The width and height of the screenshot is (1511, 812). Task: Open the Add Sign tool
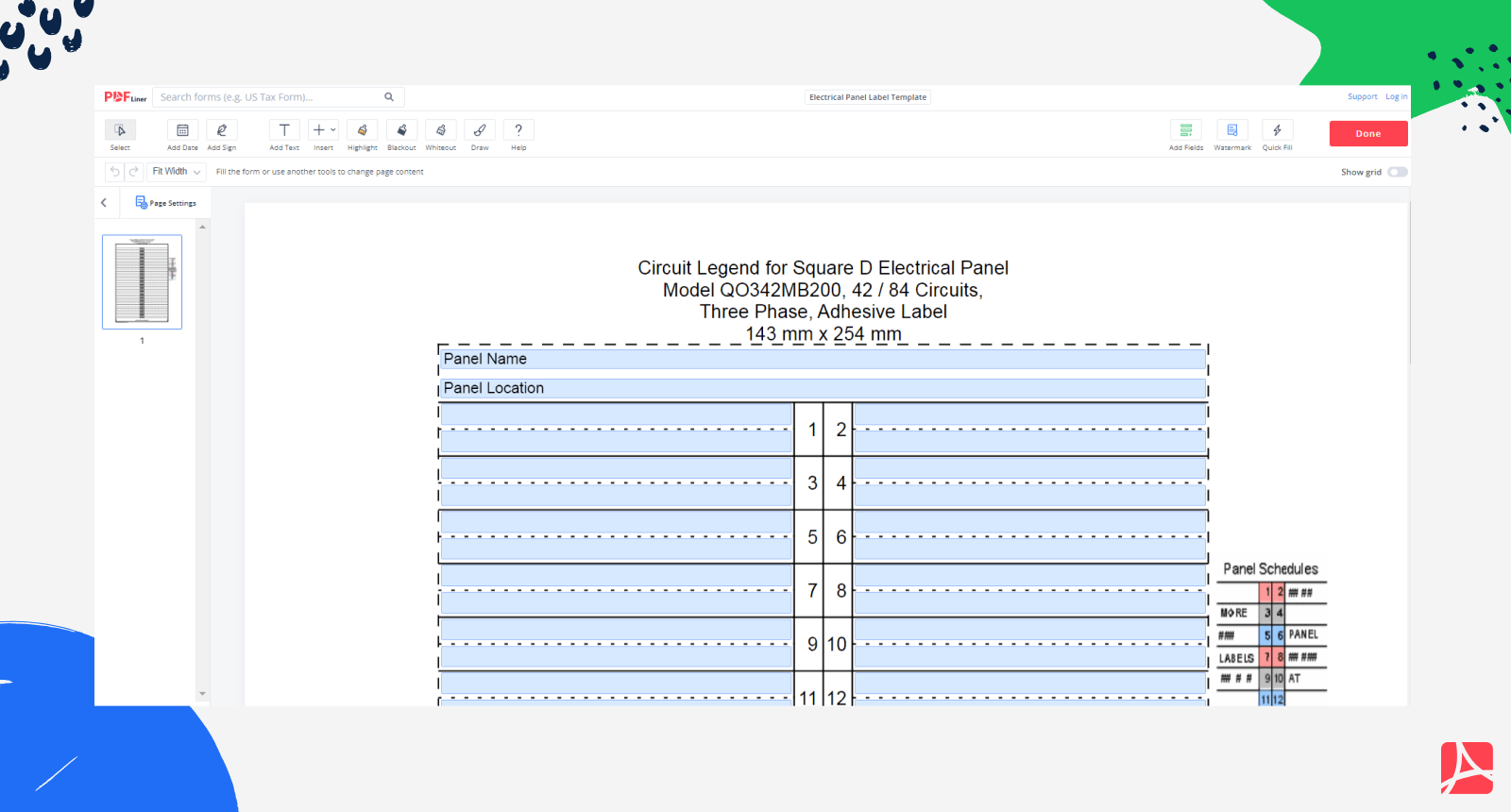point(222,131)
